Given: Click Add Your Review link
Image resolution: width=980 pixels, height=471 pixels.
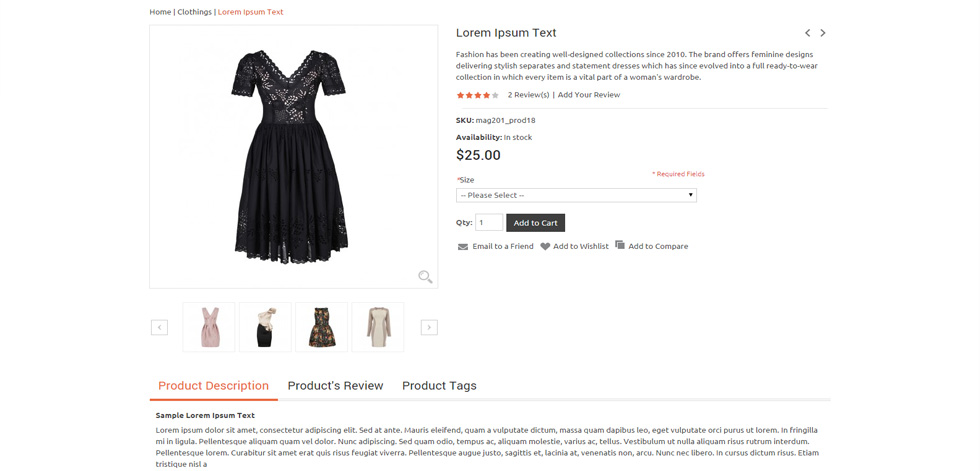Looking at the screenshot, I should pos(589,95).
